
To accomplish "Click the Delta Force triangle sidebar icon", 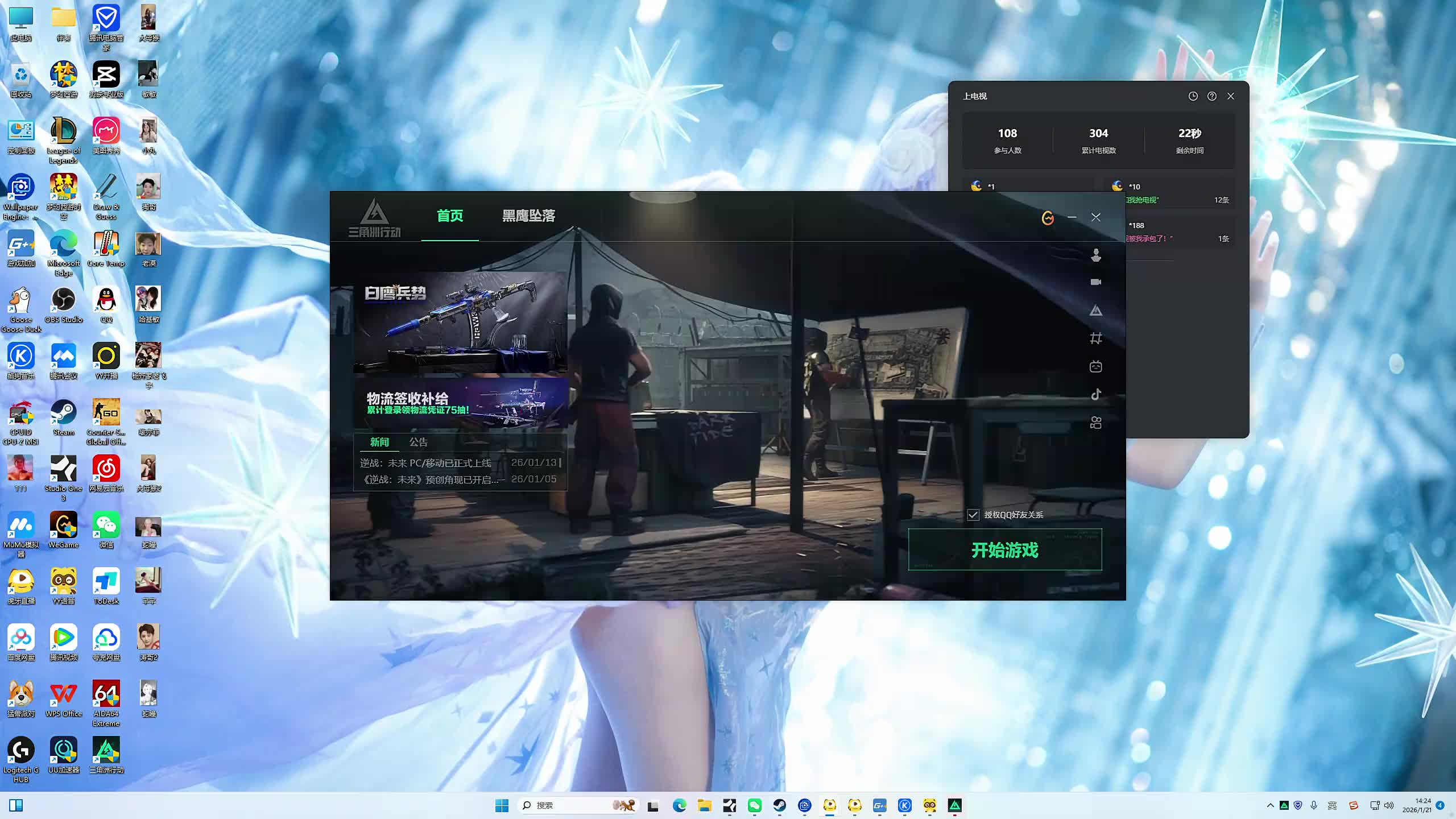I will pyautogui.click(x=1096, y=311).
